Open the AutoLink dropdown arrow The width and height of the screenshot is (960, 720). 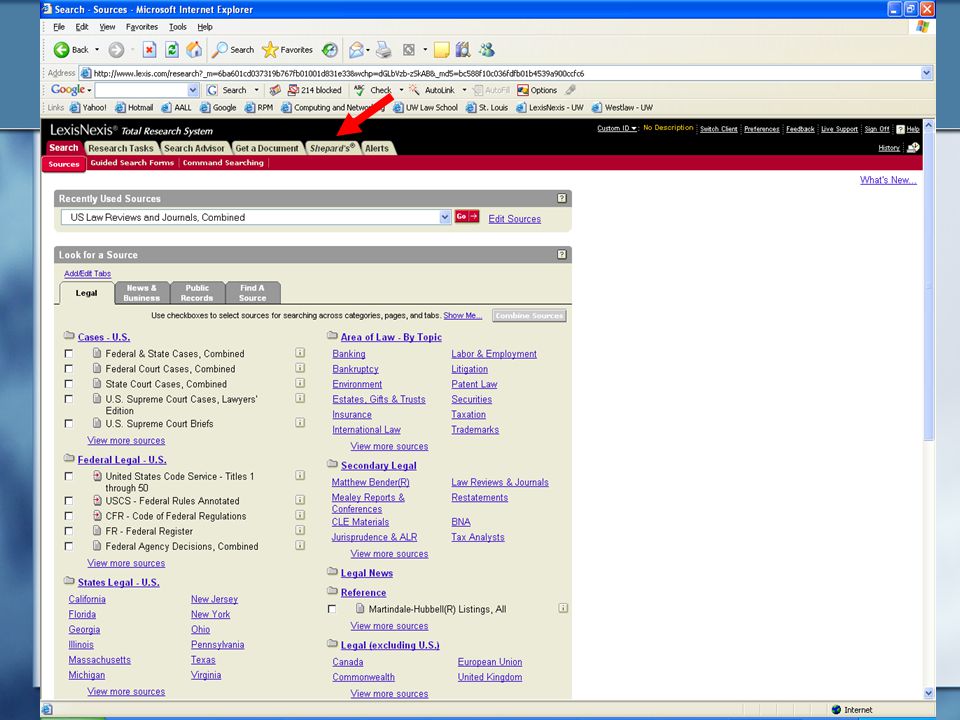click(x=464, y=90)
